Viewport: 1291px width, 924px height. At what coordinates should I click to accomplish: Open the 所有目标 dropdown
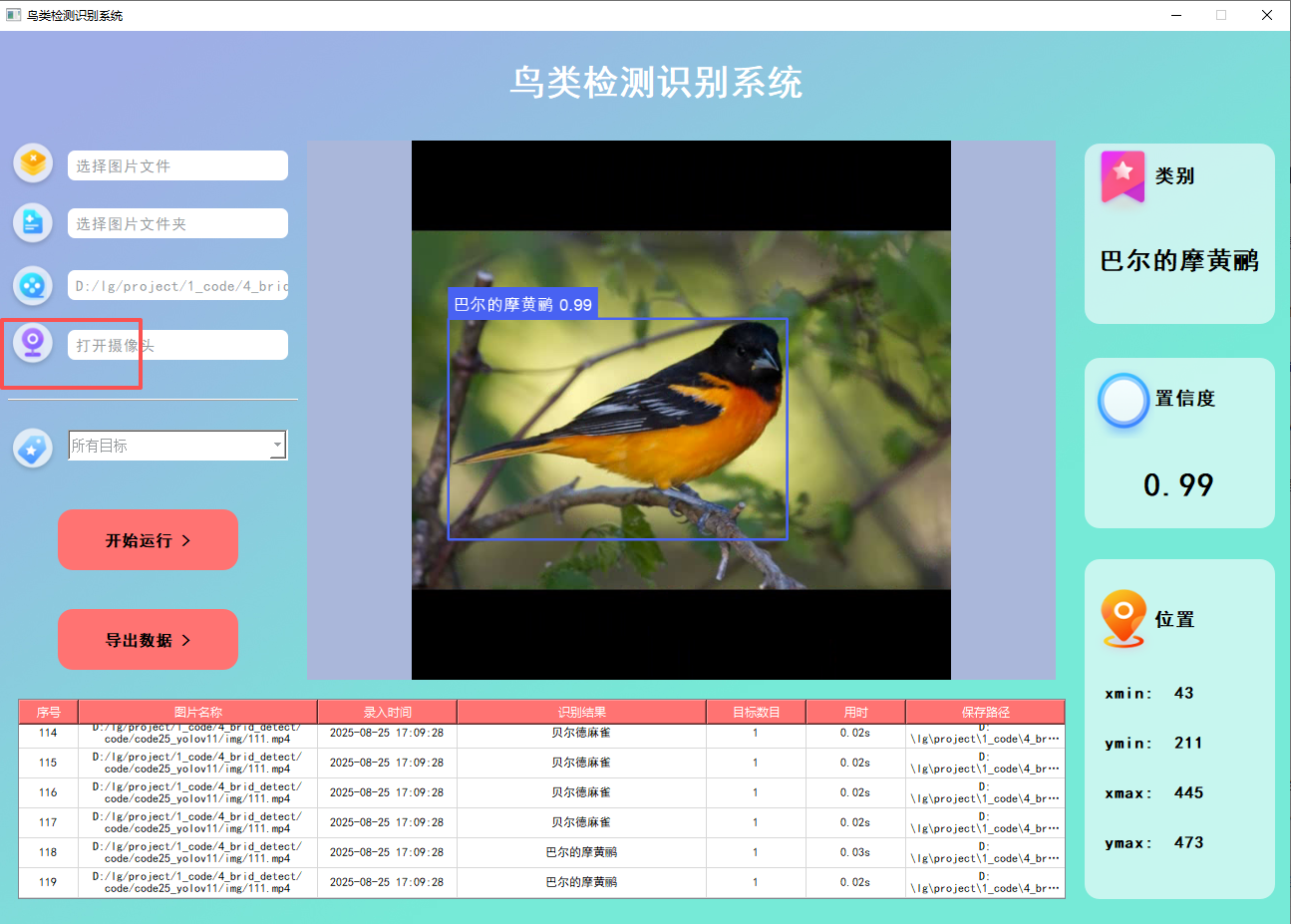click(177, 445)
